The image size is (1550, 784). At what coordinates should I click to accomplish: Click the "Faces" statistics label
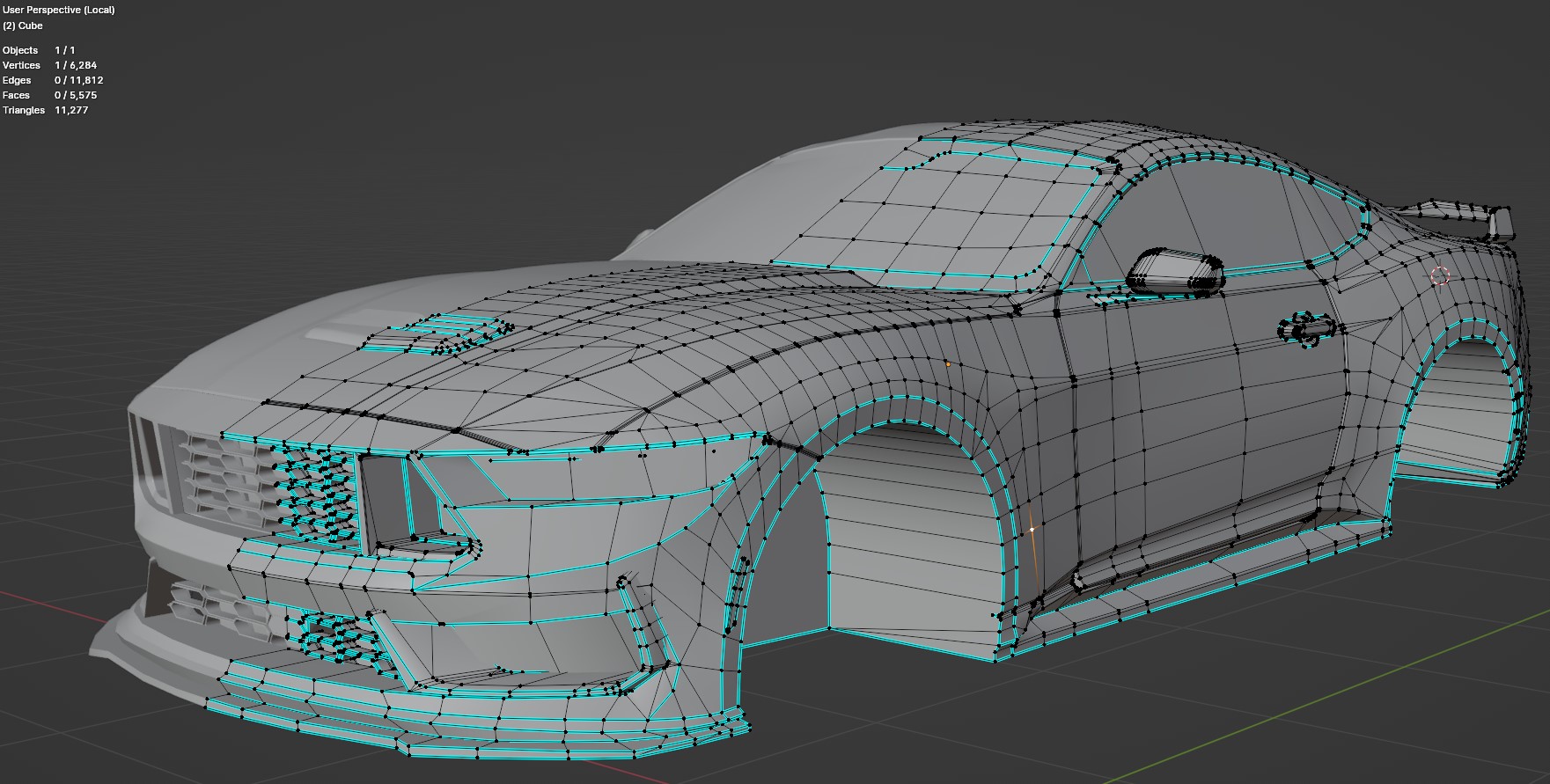coord(17,95)
